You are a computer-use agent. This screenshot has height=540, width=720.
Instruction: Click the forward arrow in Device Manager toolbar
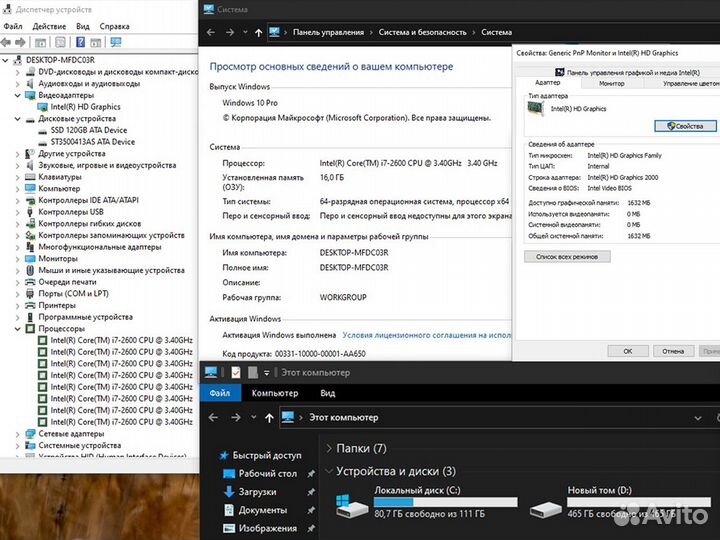tap(20, 43)
